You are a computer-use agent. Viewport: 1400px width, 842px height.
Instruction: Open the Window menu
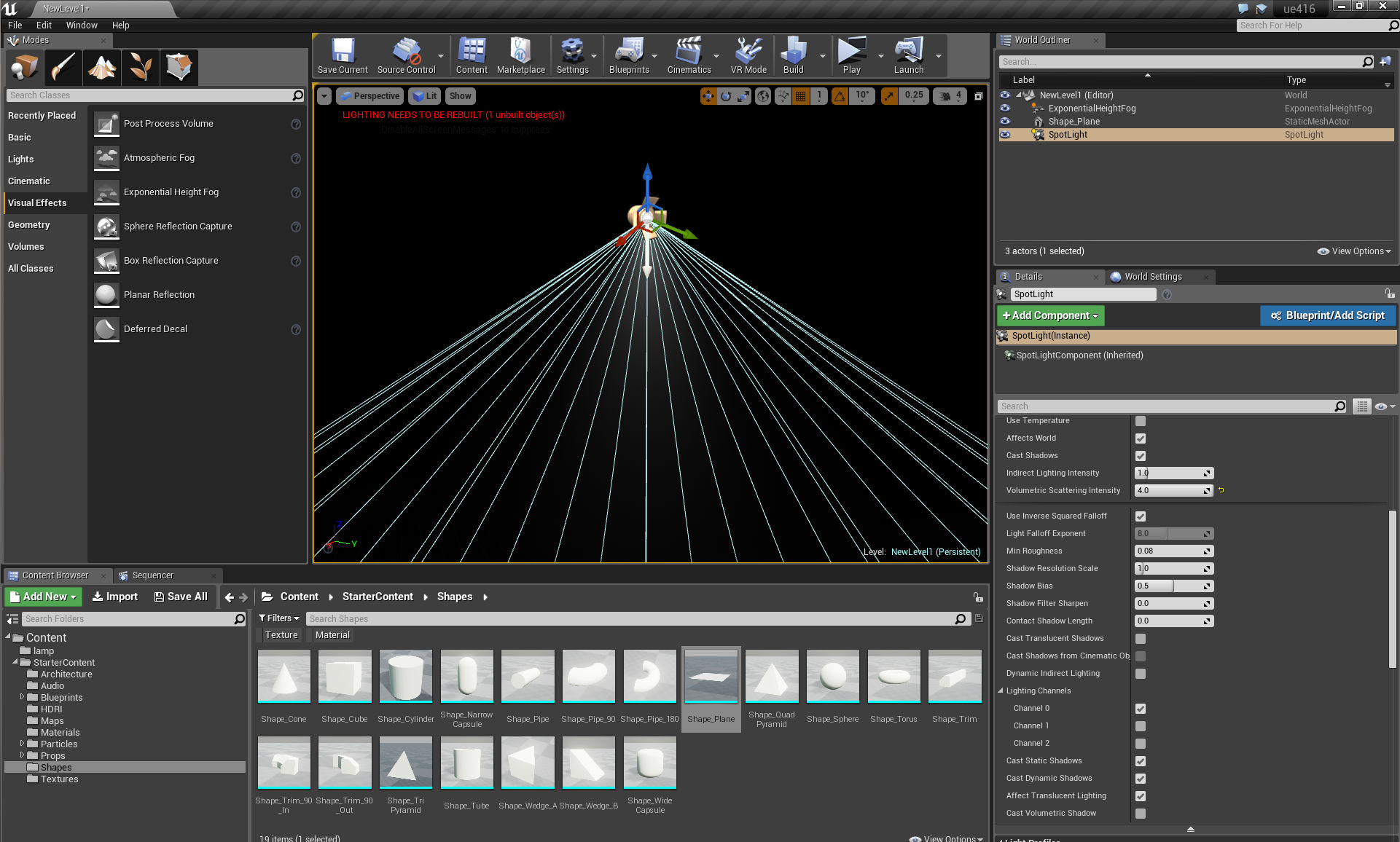(81, 25)
